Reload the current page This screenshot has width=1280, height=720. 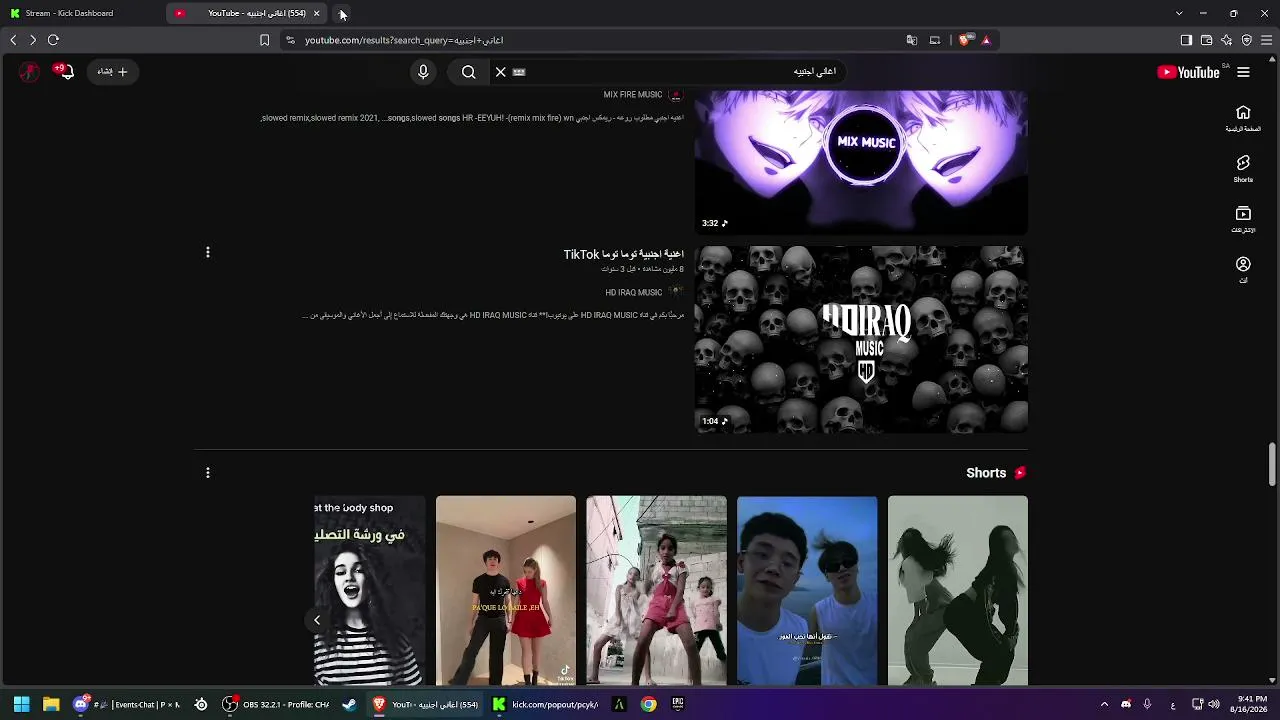point(54,40)
